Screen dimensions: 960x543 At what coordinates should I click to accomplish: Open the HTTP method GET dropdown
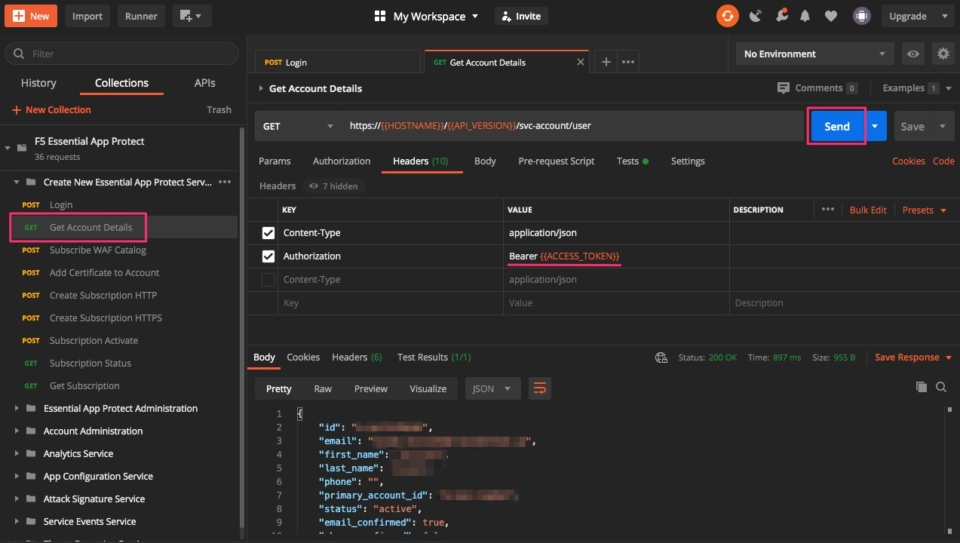point(298,126)
